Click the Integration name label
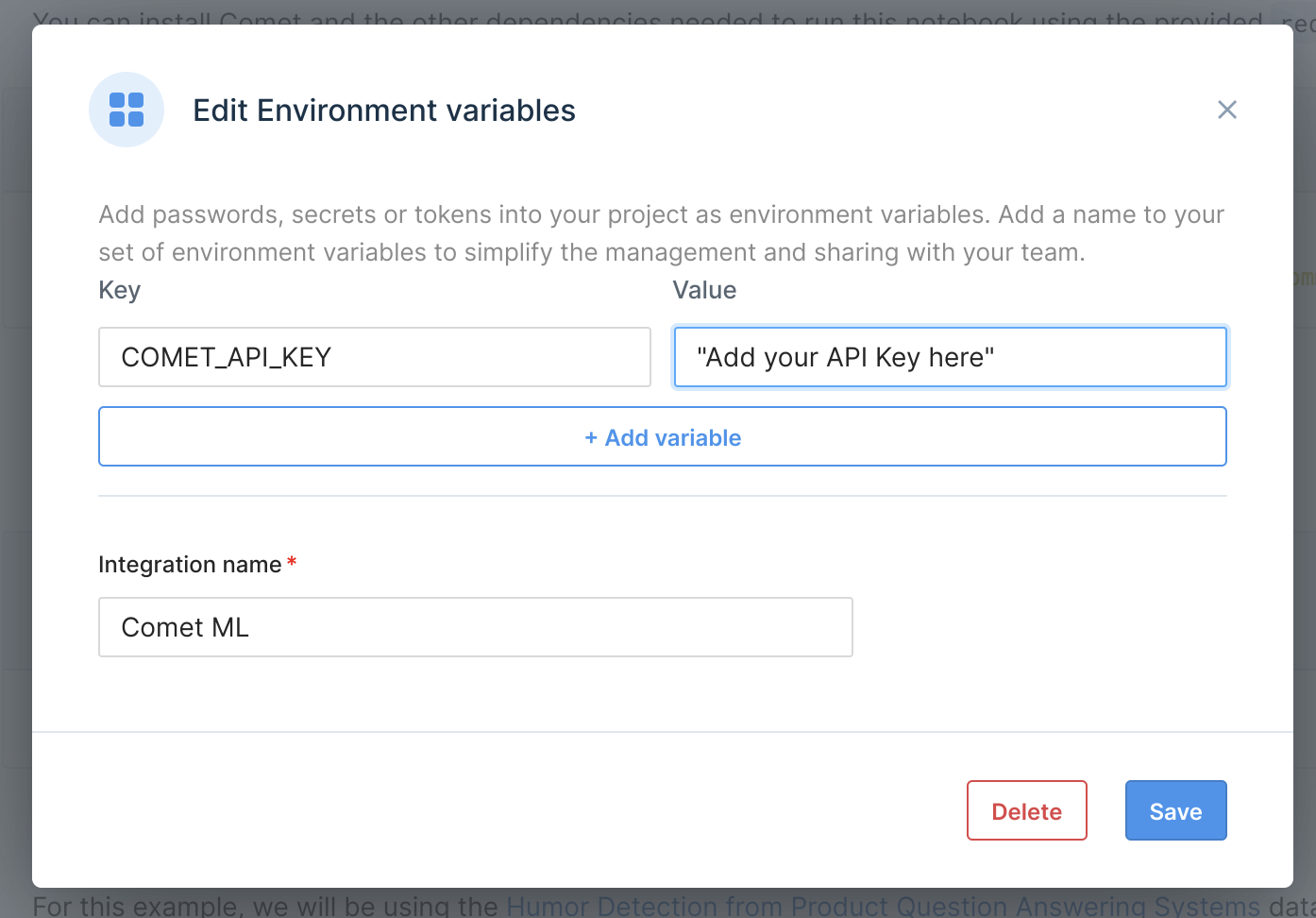The width and height of the screenshot is (1316, 918). 190,565
